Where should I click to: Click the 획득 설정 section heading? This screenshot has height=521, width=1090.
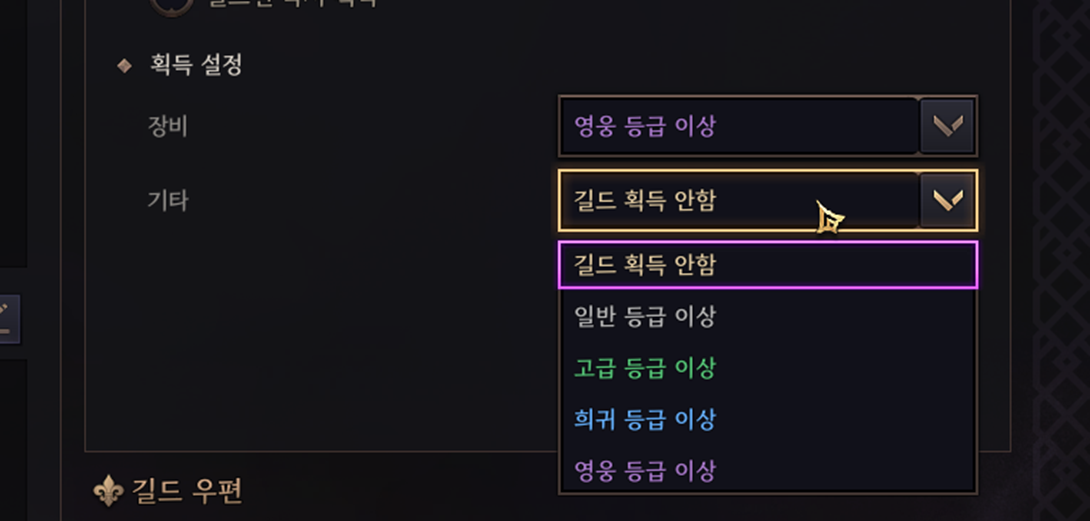[196, 65]
